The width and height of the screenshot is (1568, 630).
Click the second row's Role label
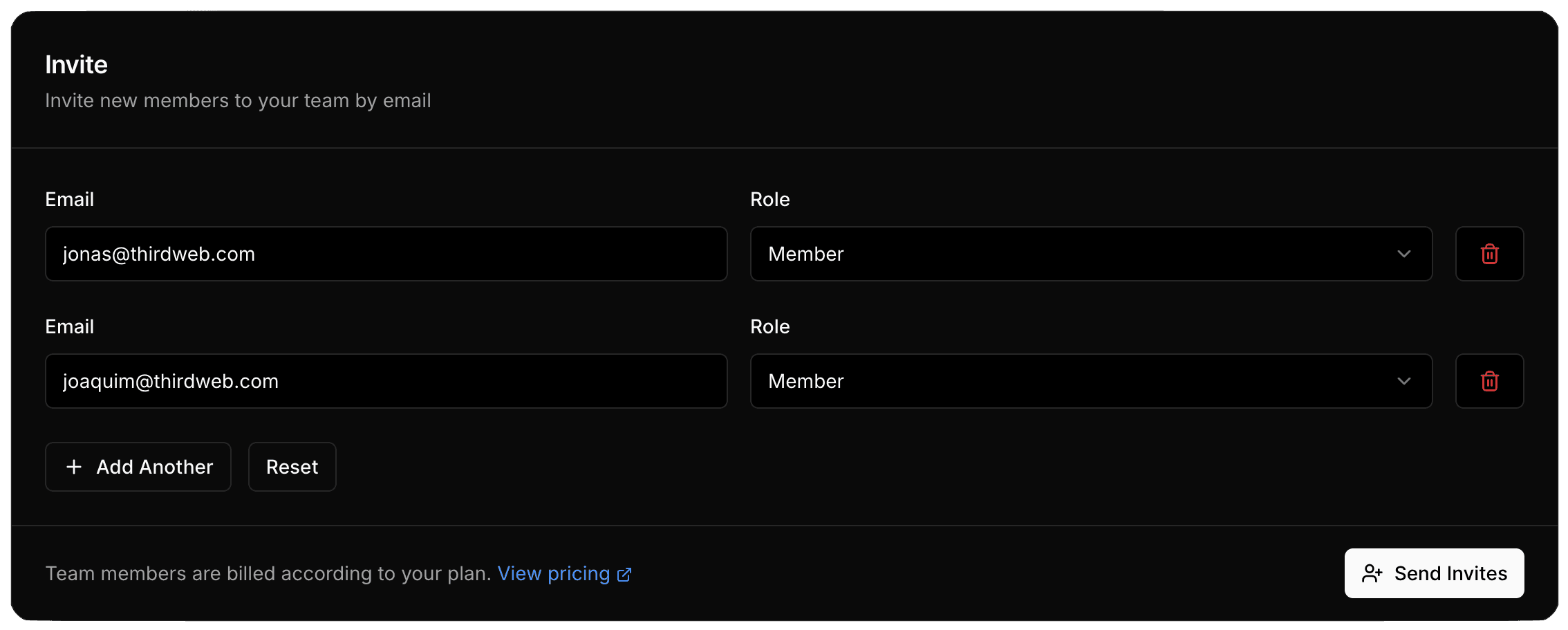coord(769,326)
